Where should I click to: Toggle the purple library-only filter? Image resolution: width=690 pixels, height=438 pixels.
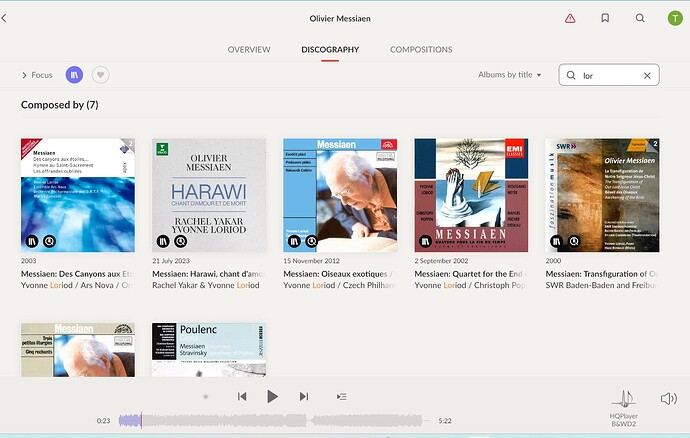coord(74,75)
